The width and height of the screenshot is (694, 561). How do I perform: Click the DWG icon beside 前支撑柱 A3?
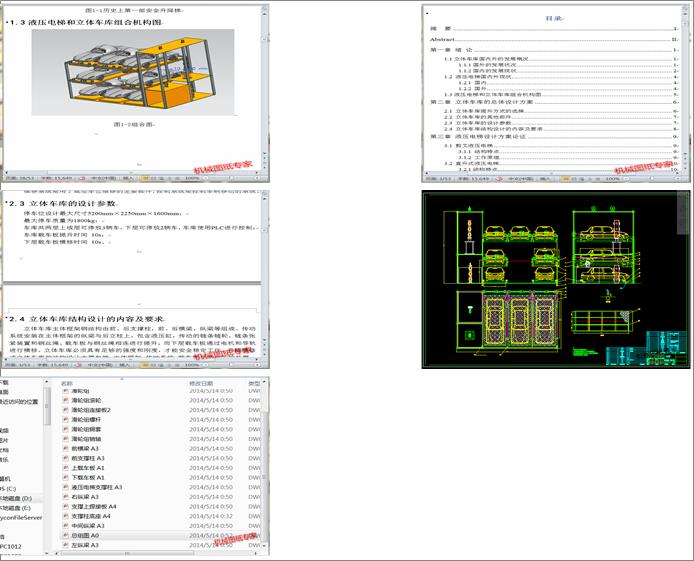[66, 458]
